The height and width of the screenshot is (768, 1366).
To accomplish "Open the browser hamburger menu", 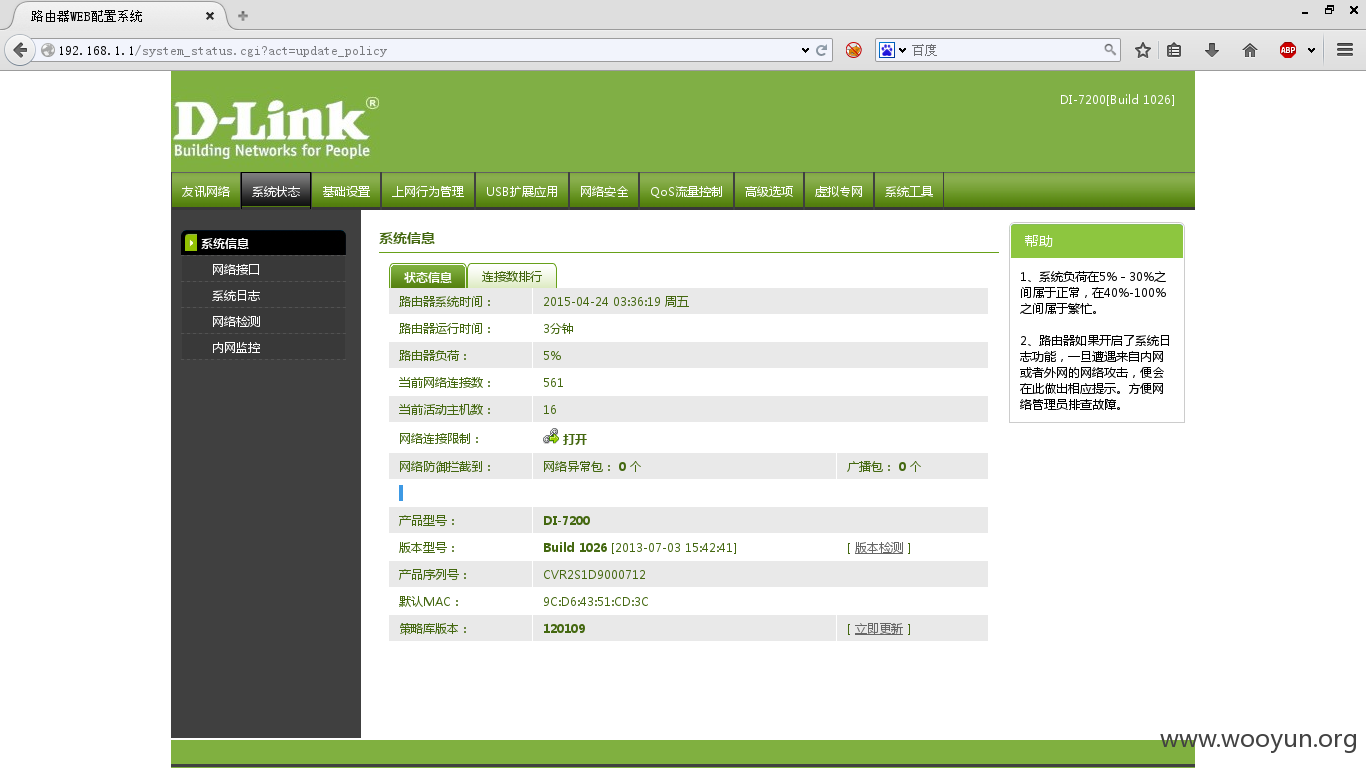I will (x=1345, y=50).
